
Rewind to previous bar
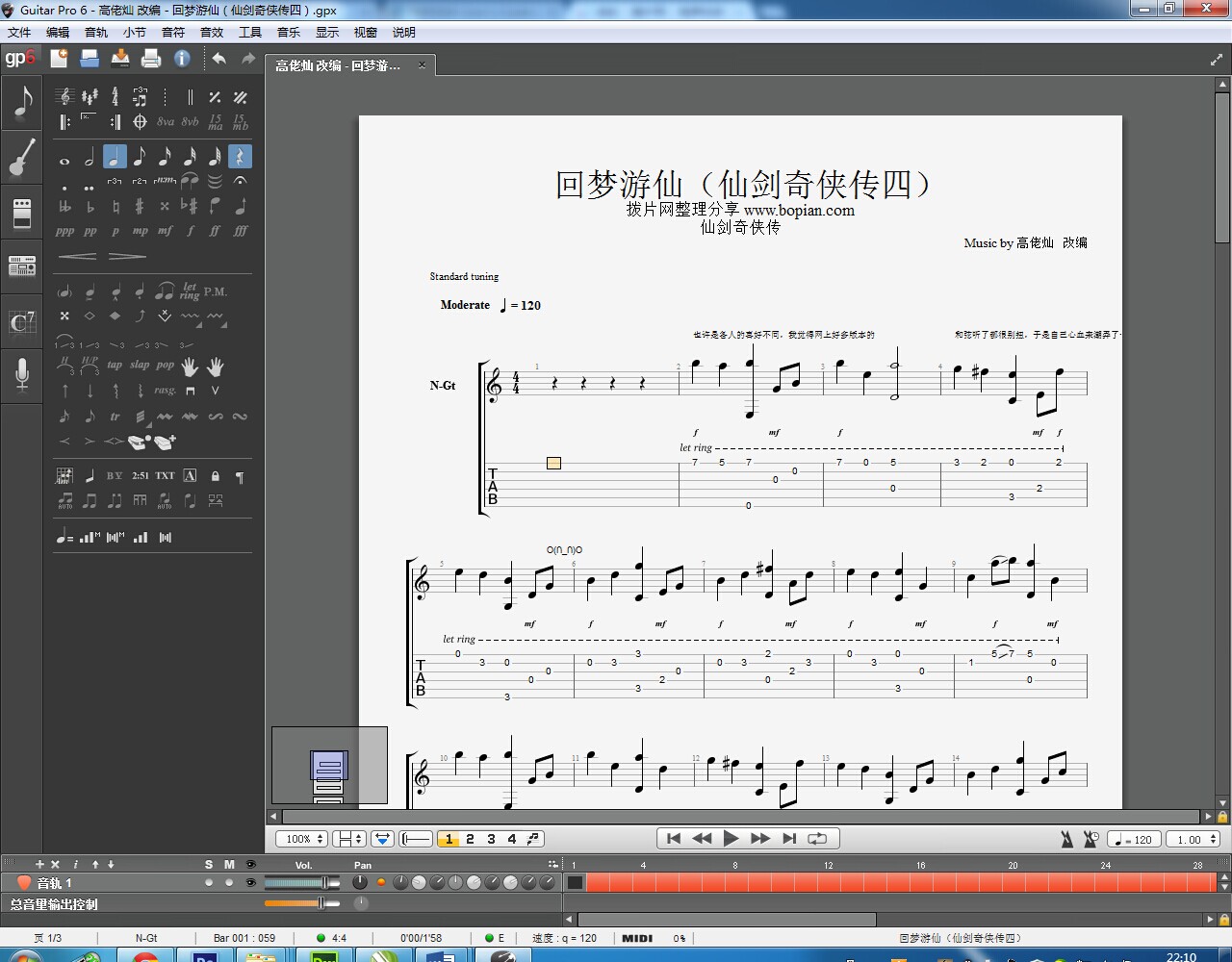point(702,838)
